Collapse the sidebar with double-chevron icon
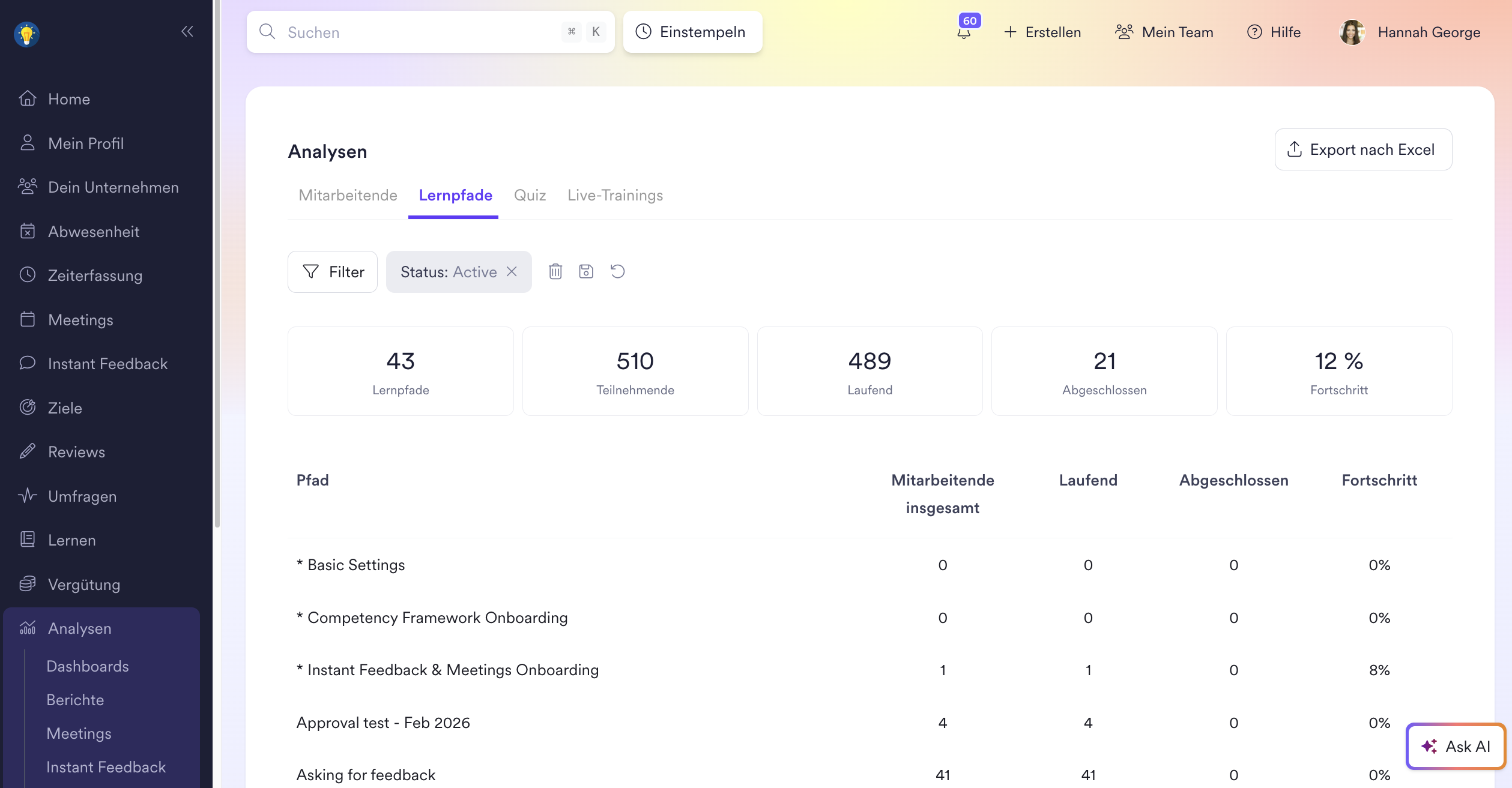1512x788 pixels. click(187, 31)
